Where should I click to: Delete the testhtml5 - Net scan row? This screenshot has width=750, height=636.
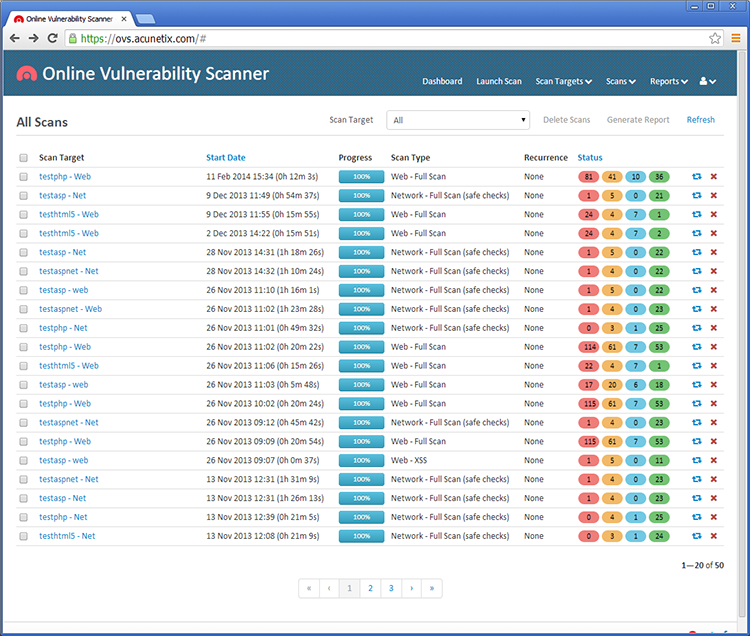[714, 536]
